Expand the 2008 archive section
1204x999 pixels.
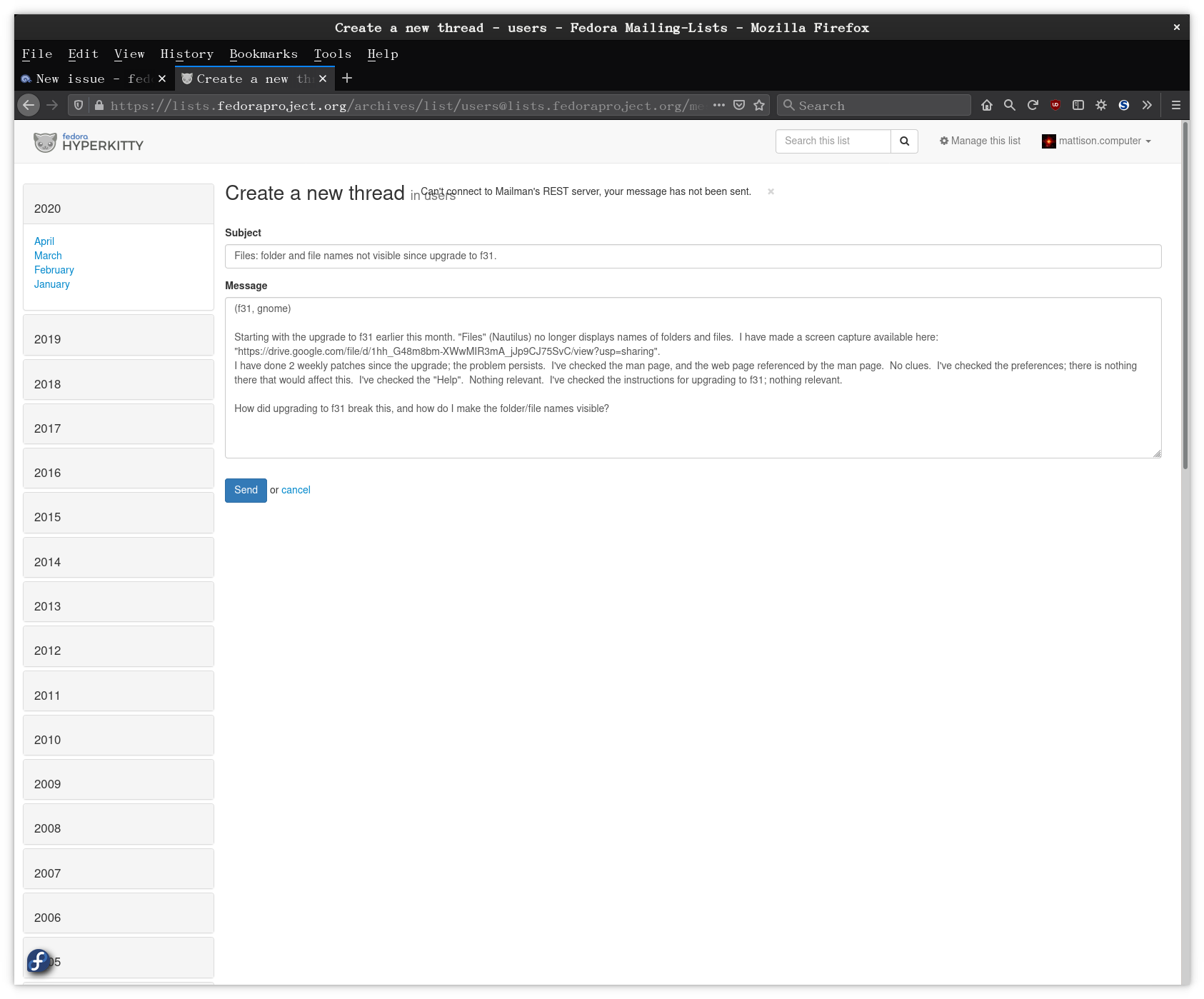(x=119, y=824)
